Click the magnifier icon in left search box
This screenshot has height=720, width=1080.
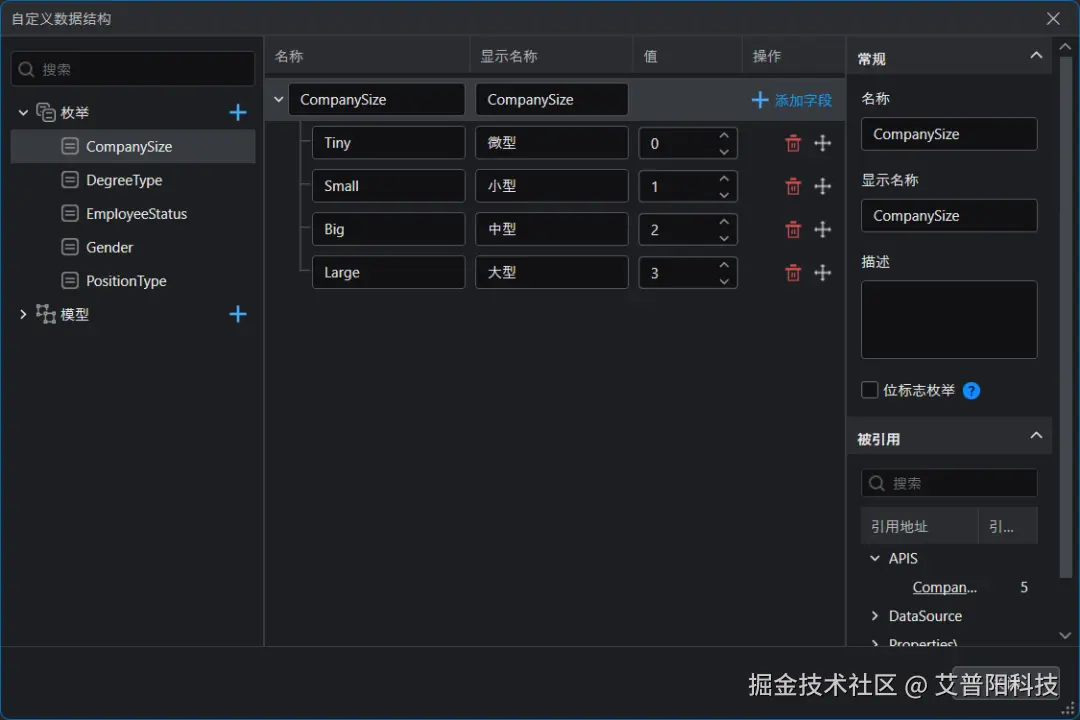point(25,68)
